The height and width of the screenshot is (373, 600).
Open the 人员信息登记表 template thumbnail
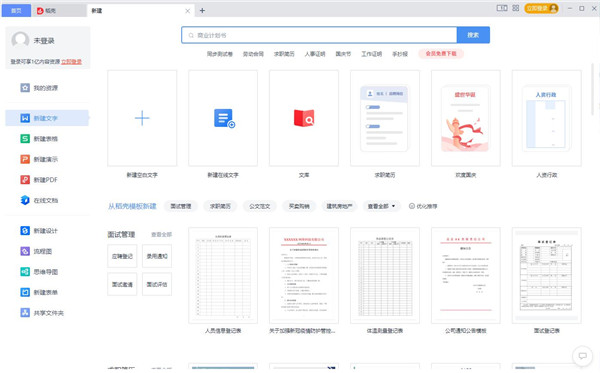[x=223, y=275]
